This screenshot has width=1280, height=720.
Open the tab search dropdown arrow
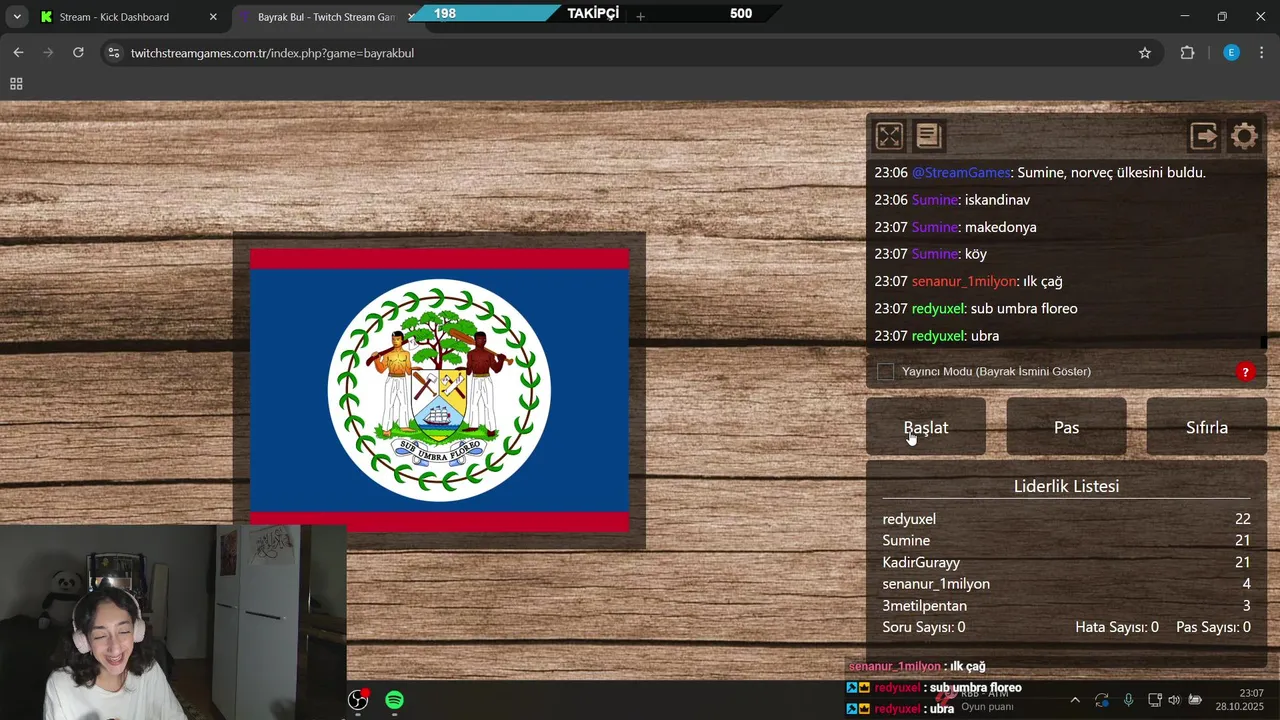pyautogui.click(x=17, y=17)
